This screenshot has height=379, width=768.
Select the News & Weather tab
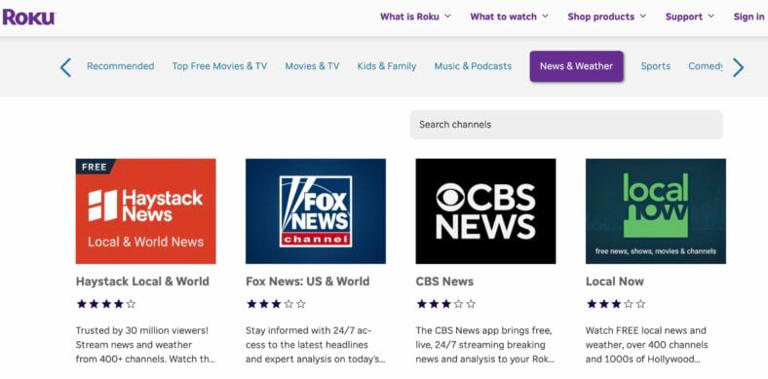(576, 66)
